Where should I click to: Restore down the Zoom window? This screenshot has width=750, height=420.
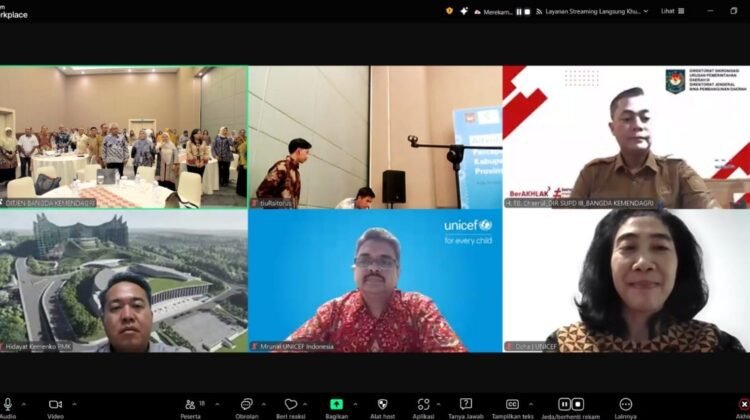tap(734, 11)
